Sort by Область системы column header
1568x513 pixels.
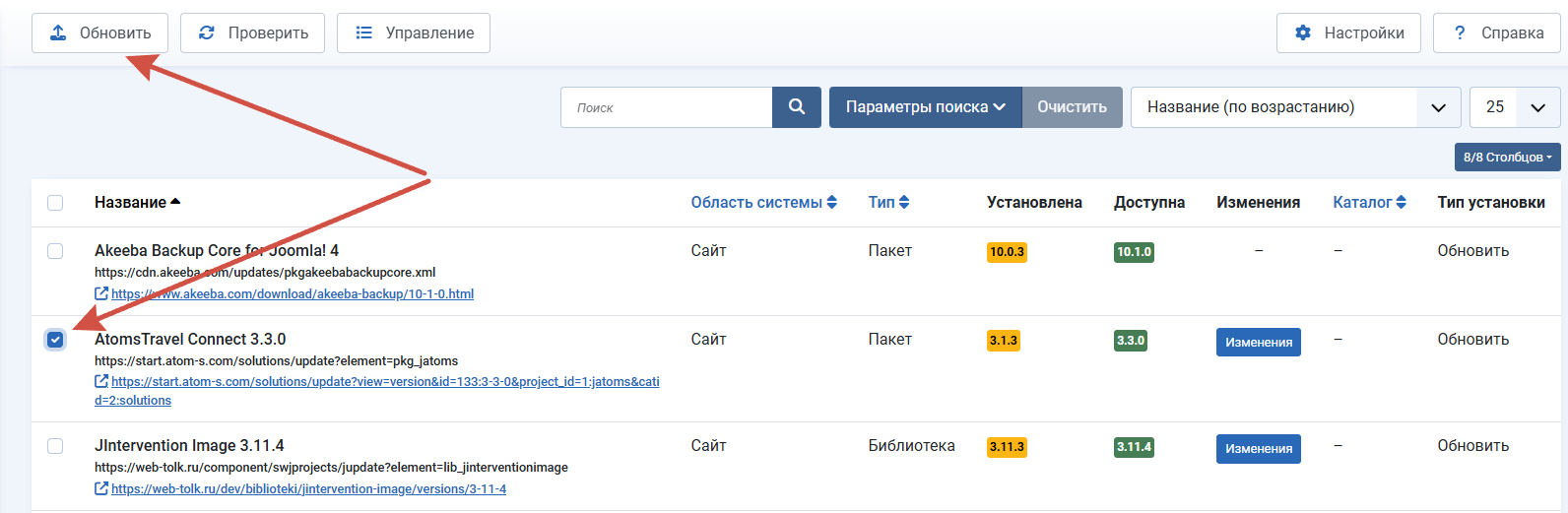tap(763, 202)
